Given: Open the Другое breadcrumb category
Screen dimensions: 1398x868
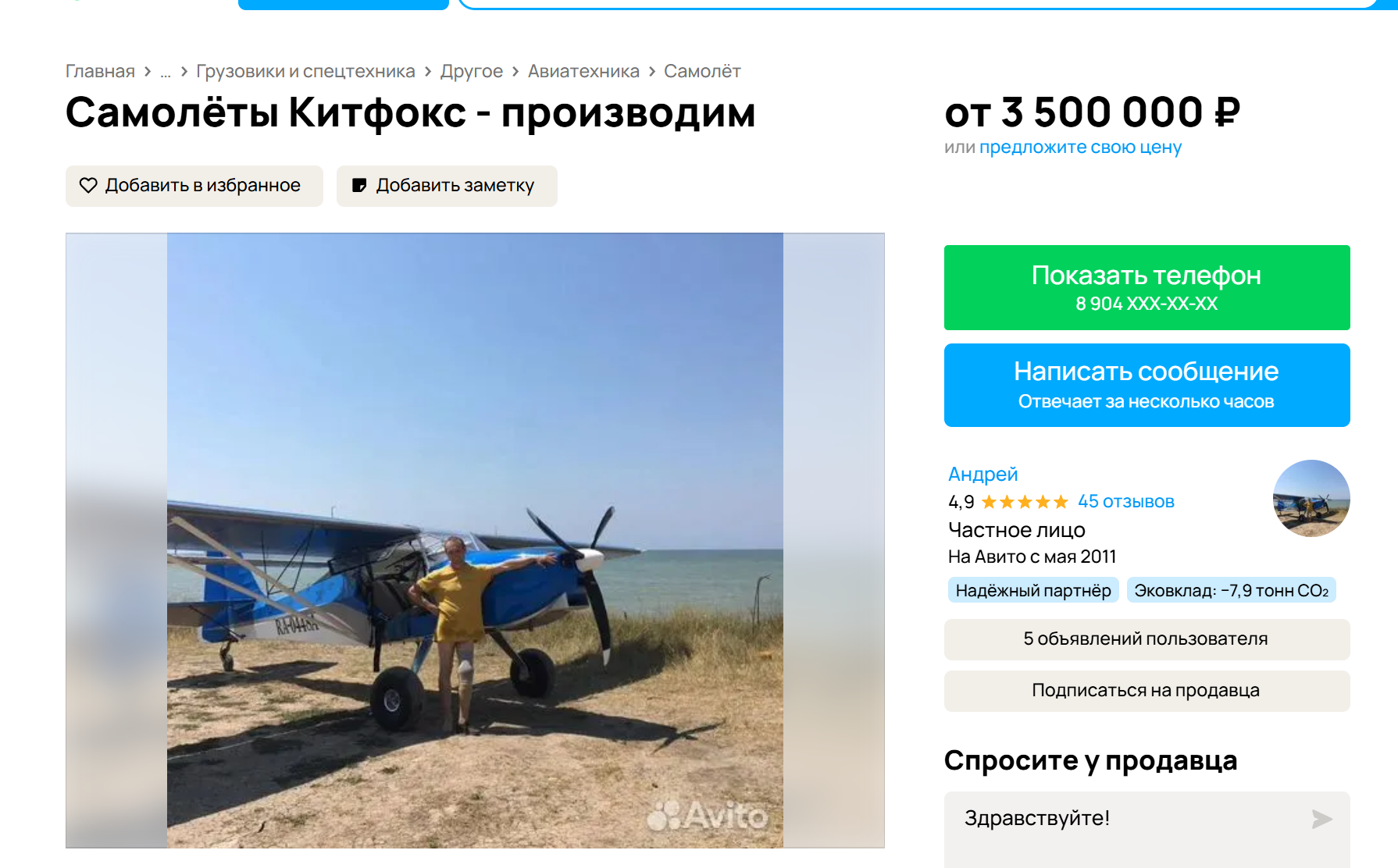Looking at the screenshot, I should pos(472,71).
